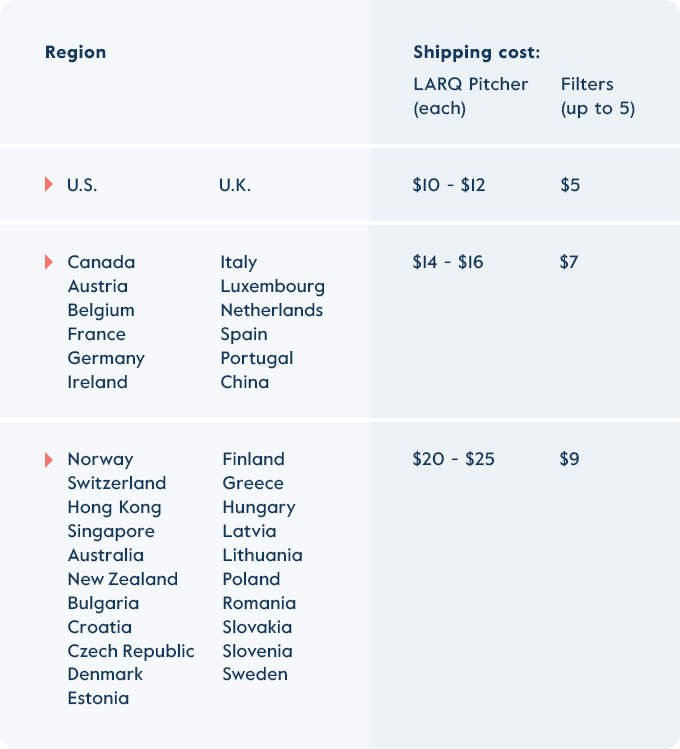Click the $5 filters shipping cost

click(570, 185)
